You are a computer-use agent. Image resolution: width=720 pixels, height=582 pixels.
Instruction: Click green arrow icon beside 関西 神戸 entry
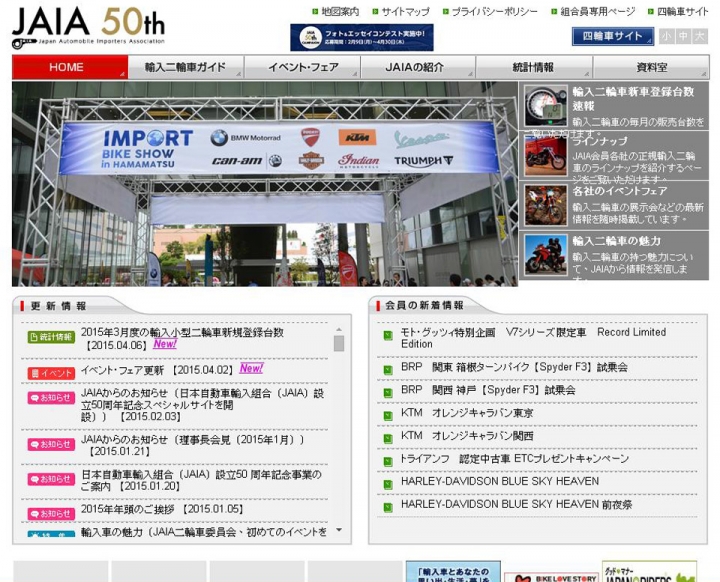click(x=388, y=393)
